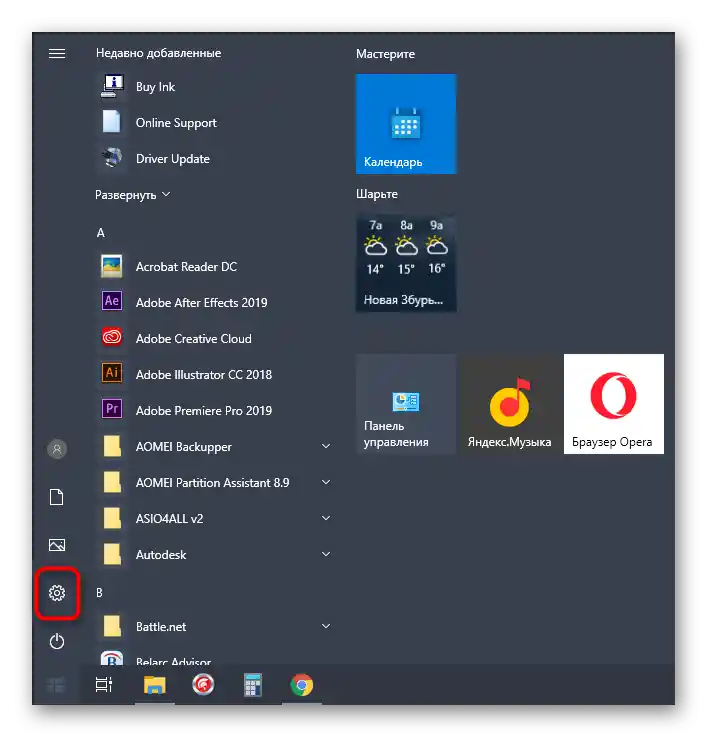The height and width of the screenshot is (737, 707).
Task: Open the weather tile Новая Збурь...
Action: (406, 264)
